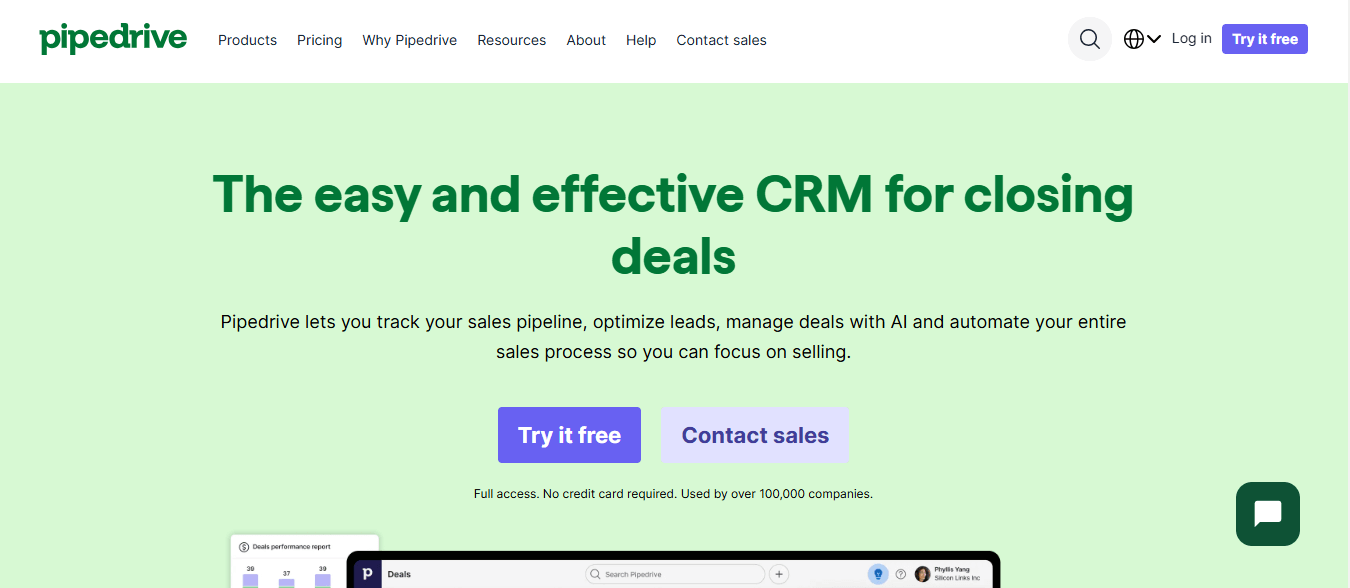This screenshot has height=588, width=1350.
Task: Click the lightbulb icon in the mockup
Action: pyautogui.click(x=878, y=574)
